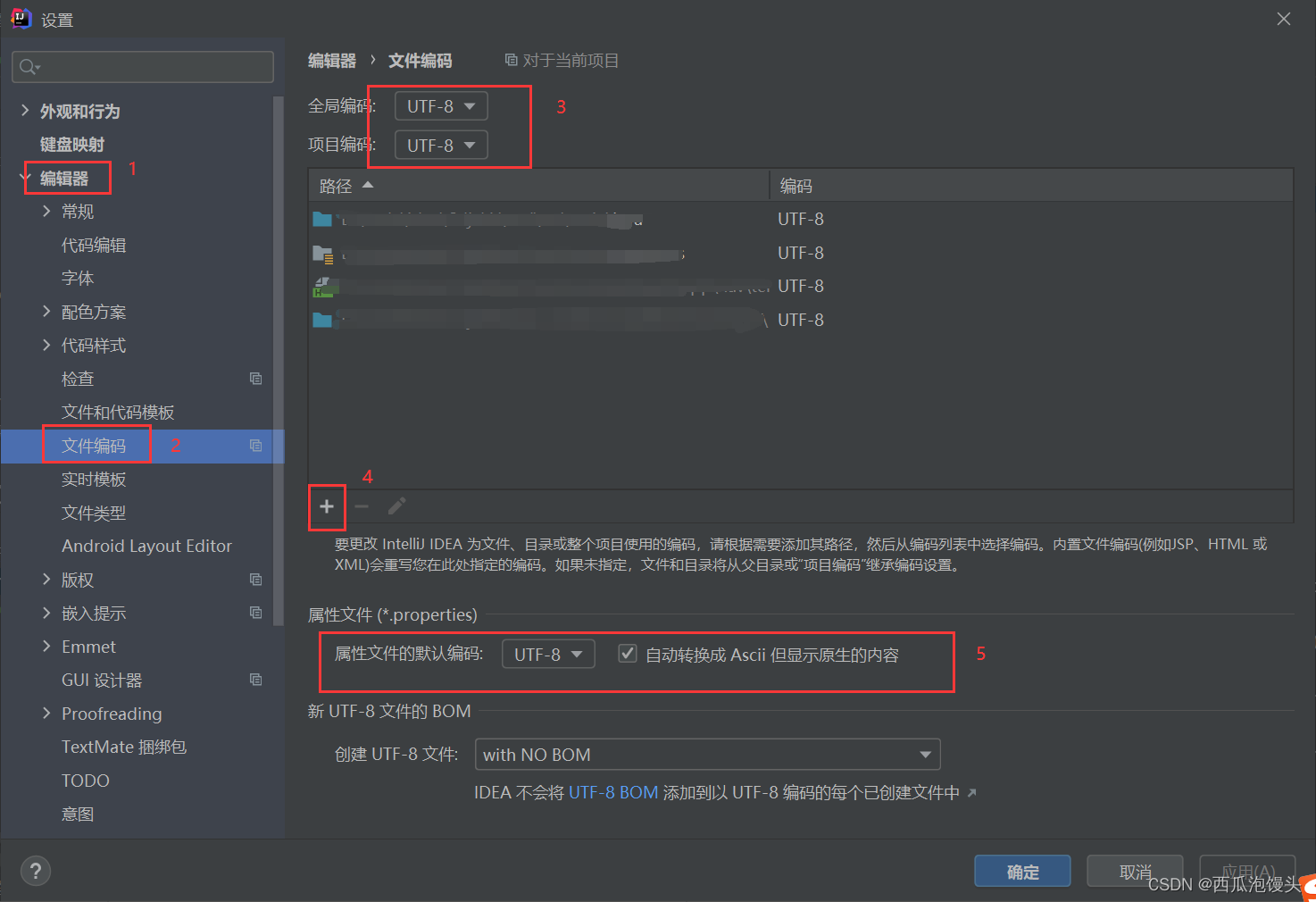Collapse the 编辑器 tree node
1316x902 pixels.
[x=24, y=178]
